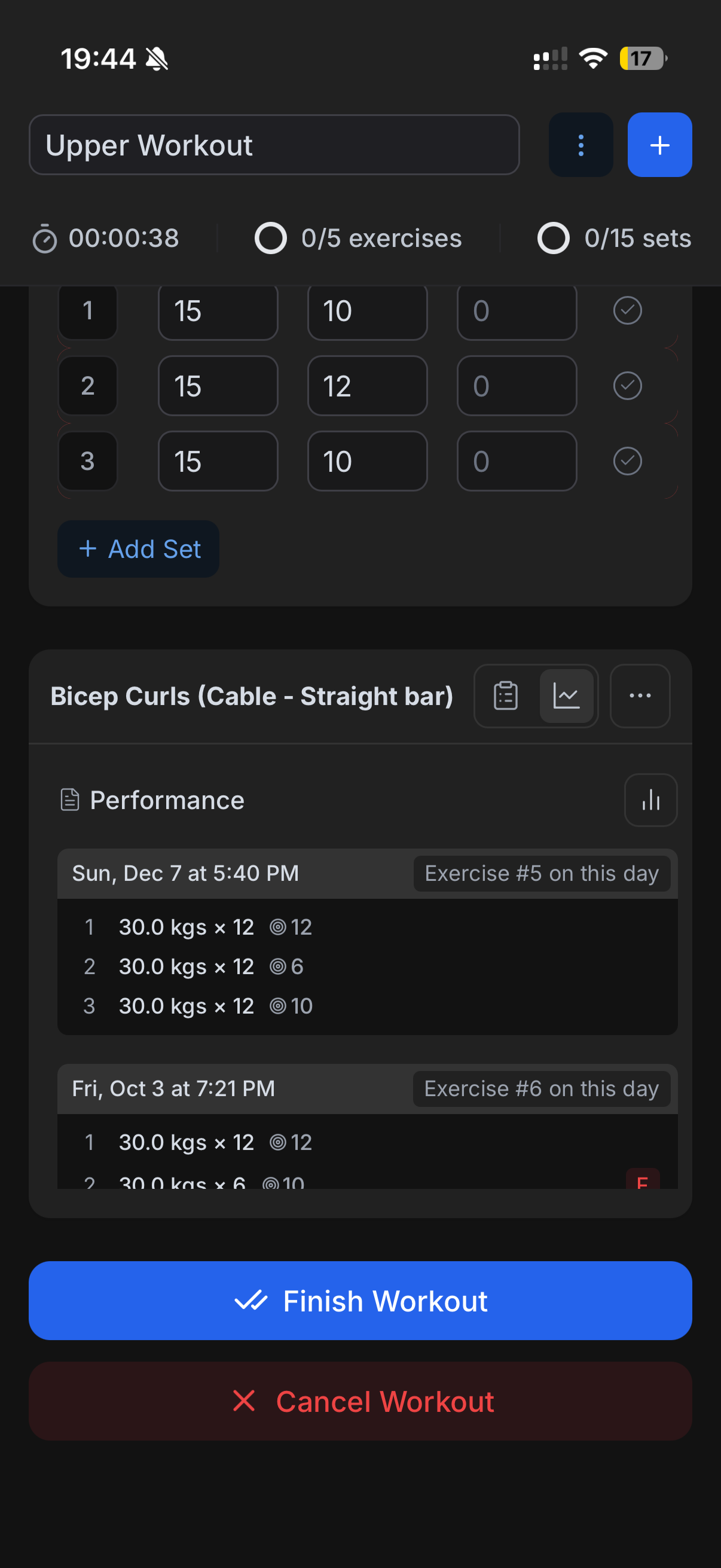
Task: Tap the stopwatch timer icon
Action: 44,238
